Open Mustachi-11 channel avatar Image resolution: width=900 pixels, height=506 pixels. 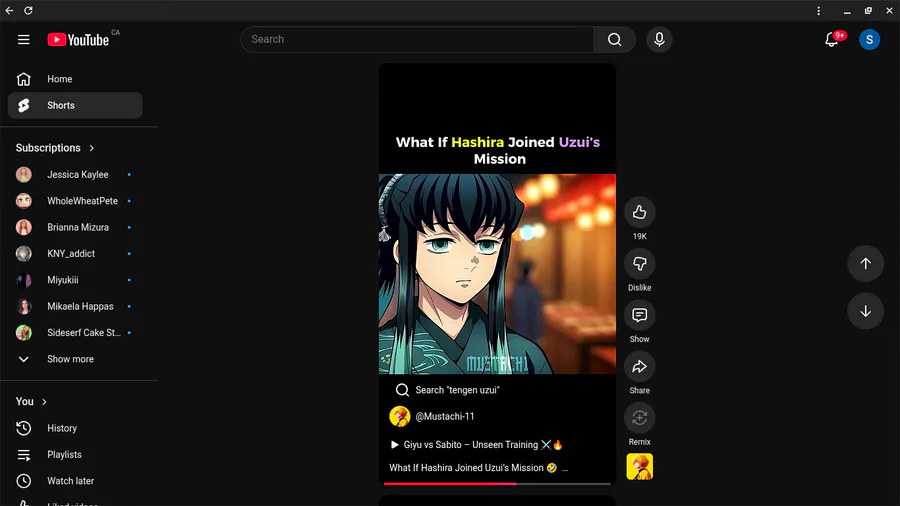(399, 417)
